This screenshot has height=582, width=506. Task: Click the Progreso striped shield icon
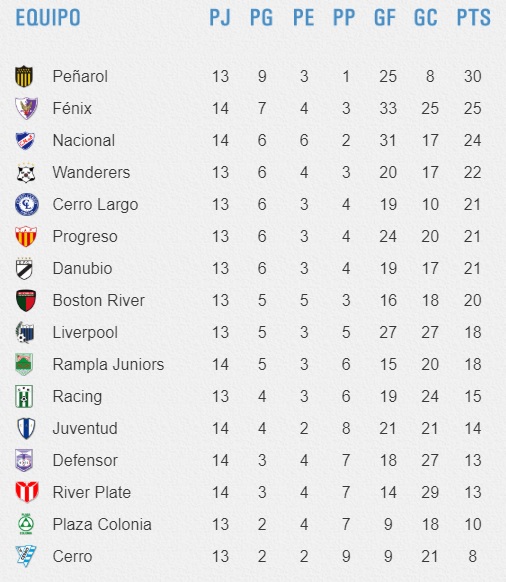[x=26, y=236]
